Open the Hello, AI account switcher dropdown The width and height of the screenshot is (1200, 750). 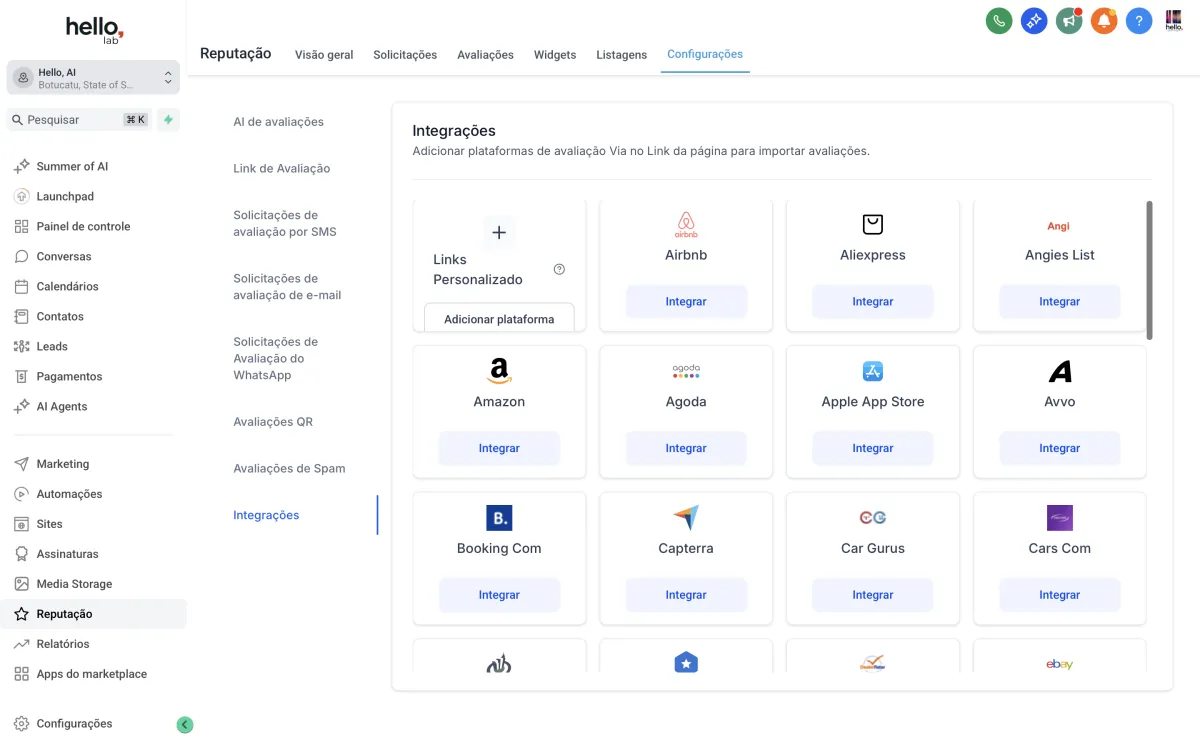pos(93,78)
